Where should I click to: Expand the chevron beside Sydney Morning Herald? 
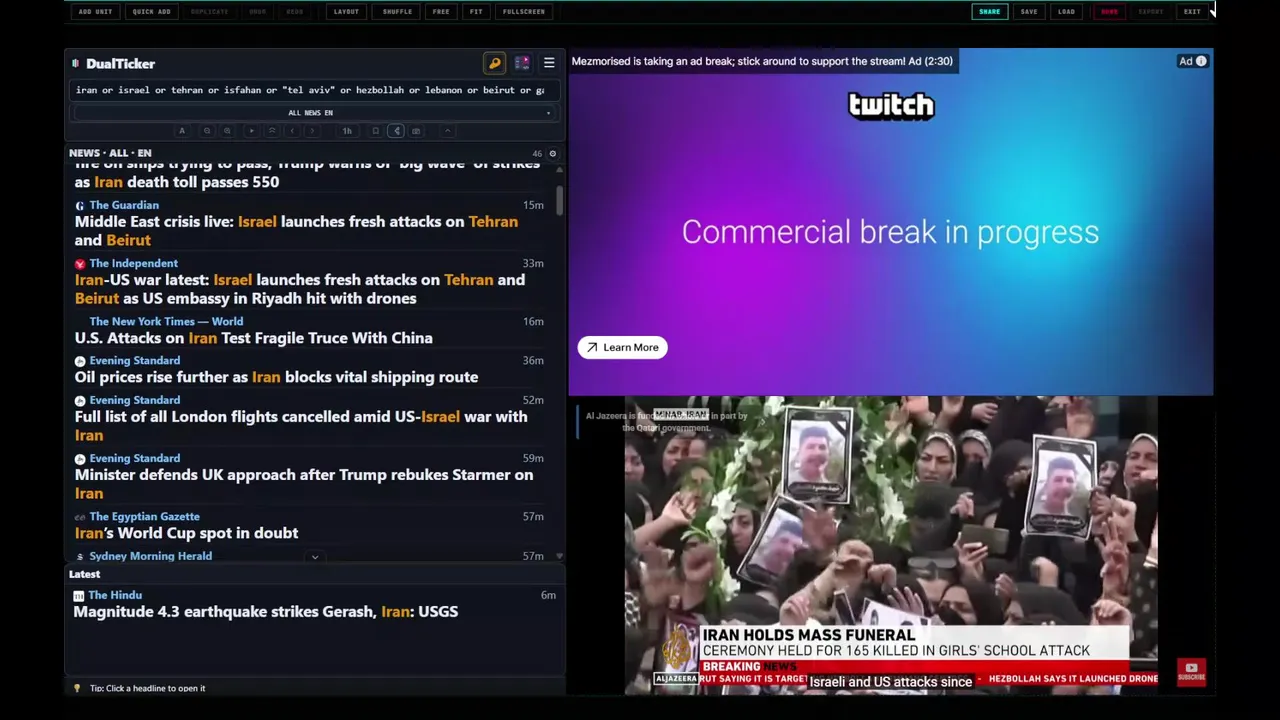[315, 557]
